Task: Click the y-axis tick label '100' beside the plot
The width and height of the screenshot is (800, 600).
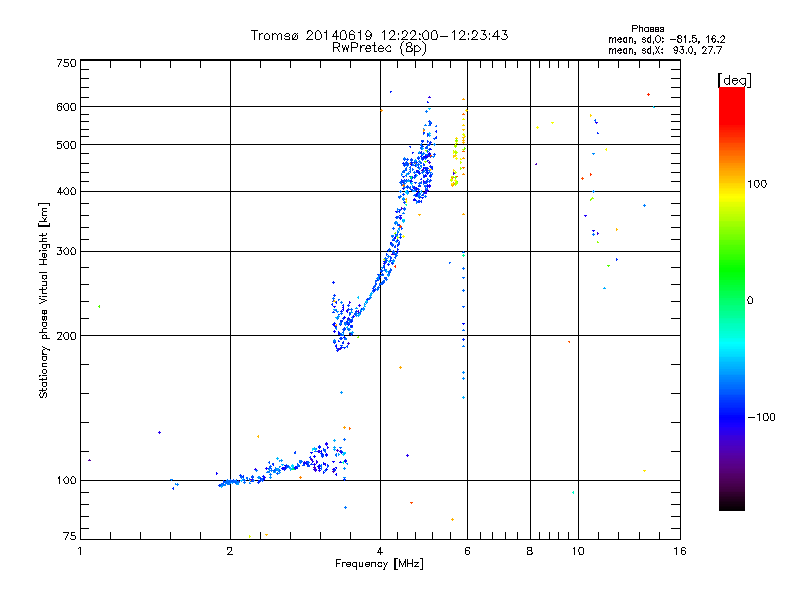Action: [x=67, y=481]
